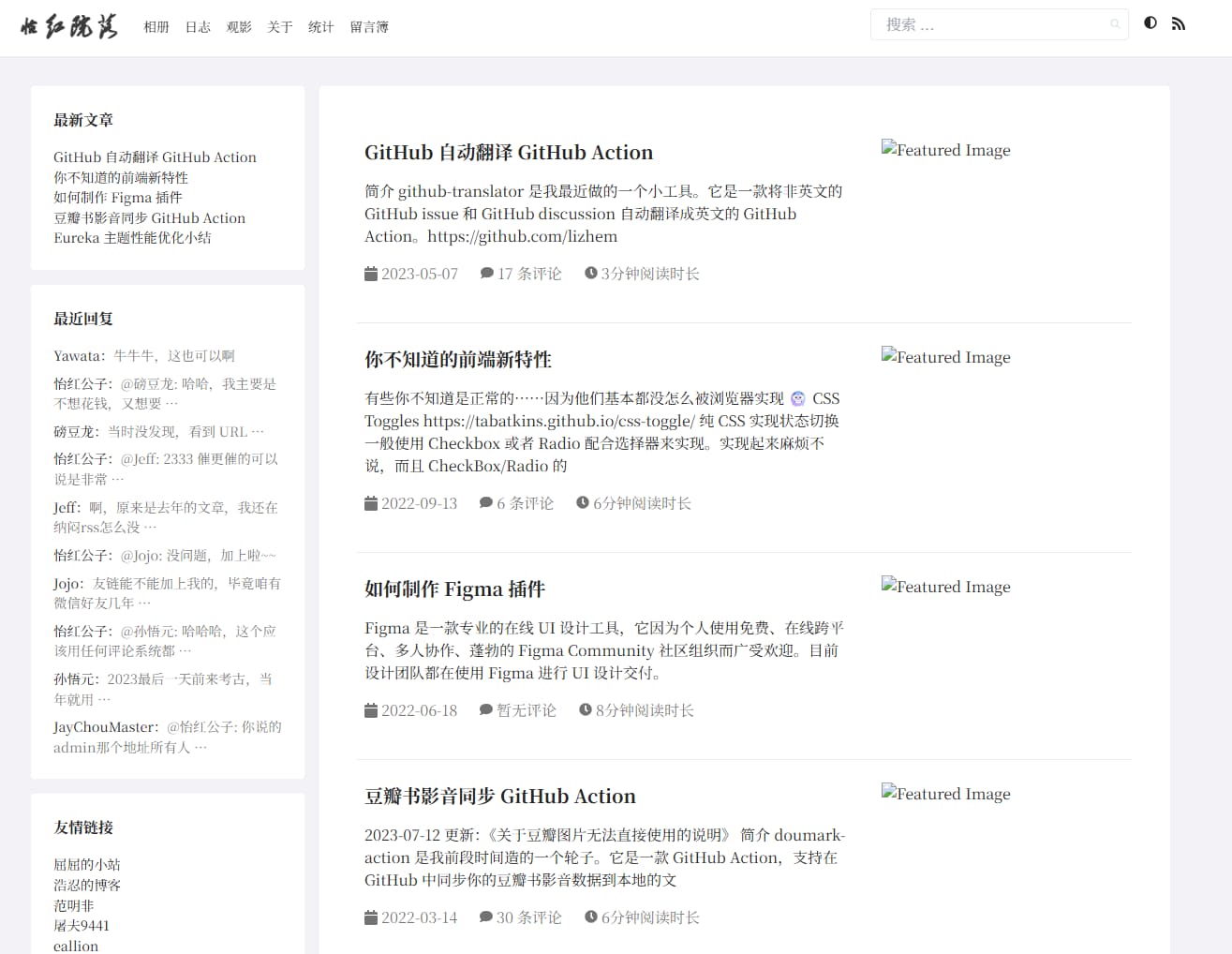Open the friend link 浩忍的博客
Image resolution: width=1232 pixels, height=954 pixels.
[x=87, y=885]
